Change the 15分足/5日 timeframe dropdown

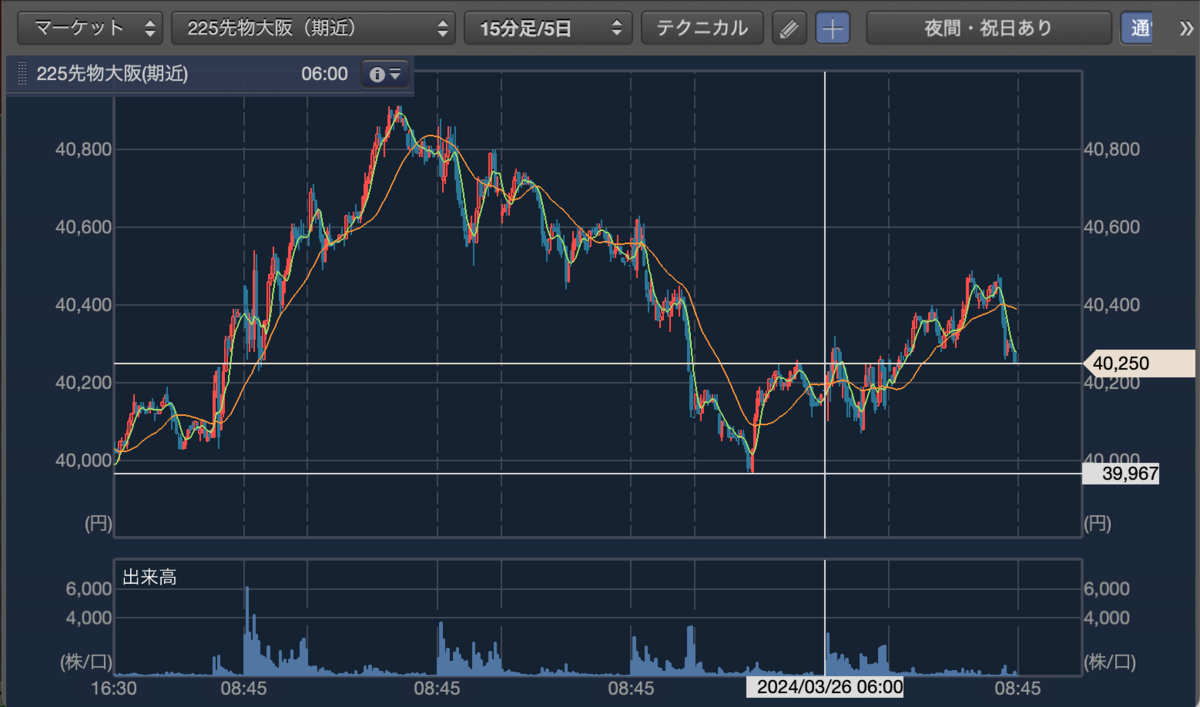pos(548,28)
